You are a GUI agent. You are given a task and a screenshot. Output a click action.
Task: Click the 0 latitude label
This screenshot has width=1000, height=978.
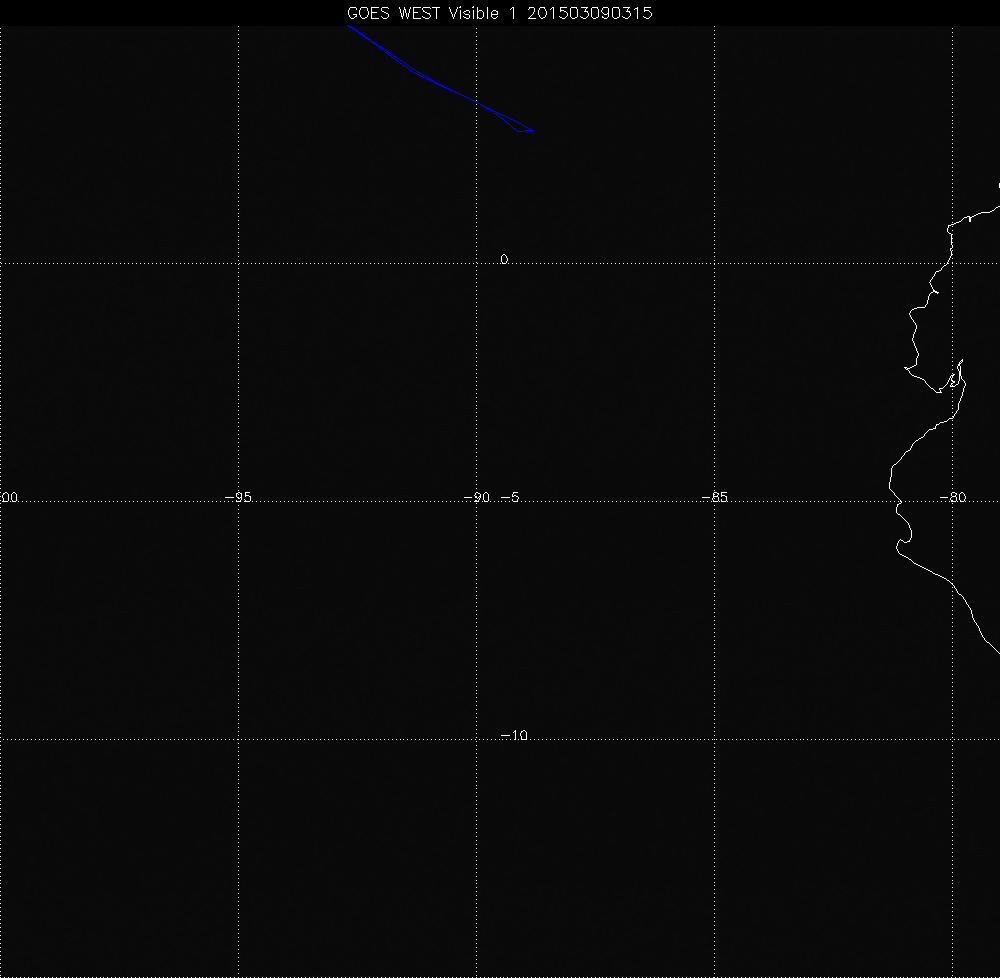pyautogui.click(x=504, y=259)
